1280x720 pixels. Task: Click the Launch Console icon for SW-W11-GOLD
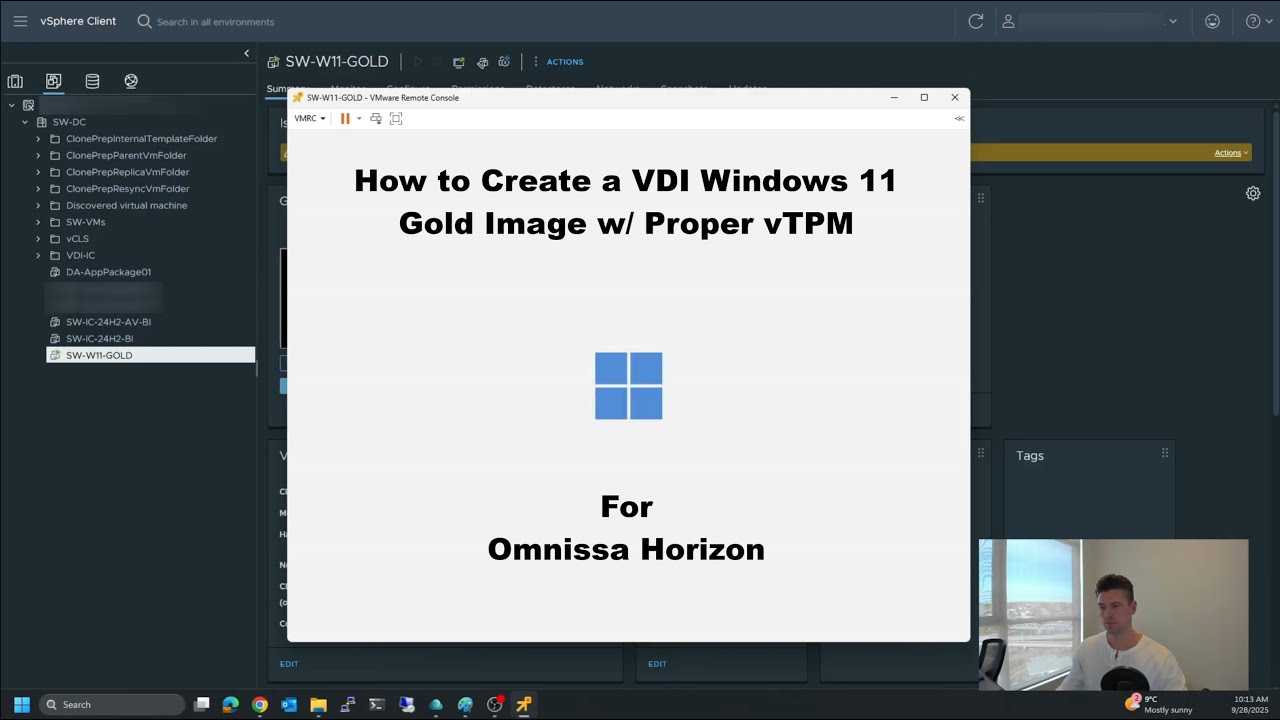click(459, 62)
